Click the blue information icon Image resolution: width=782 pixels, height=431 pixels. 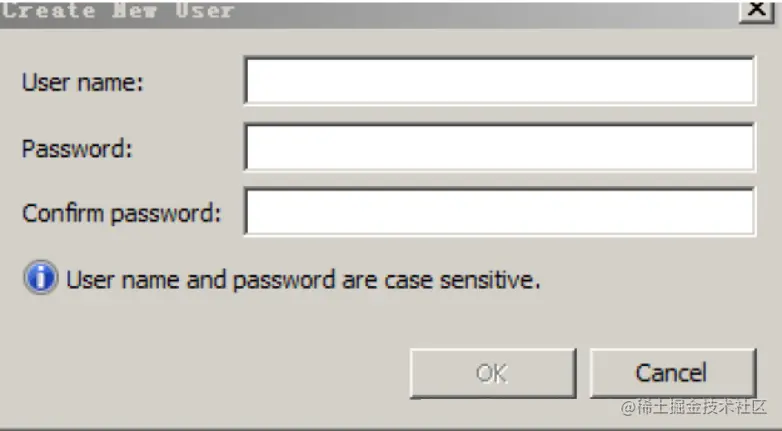tap(41, 277)
